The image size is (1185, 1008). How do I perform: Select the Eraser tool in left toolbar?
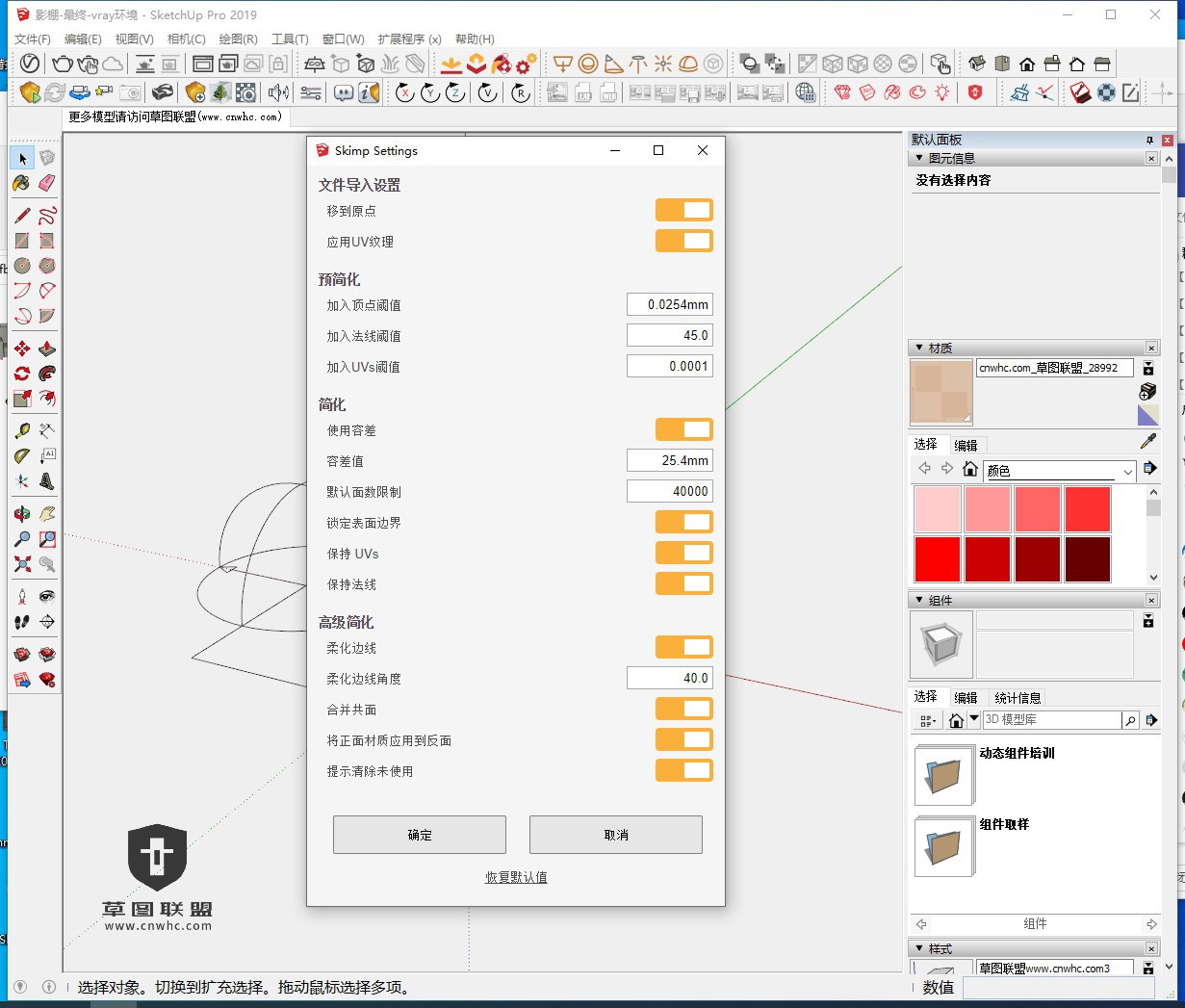tap(47, 183)
